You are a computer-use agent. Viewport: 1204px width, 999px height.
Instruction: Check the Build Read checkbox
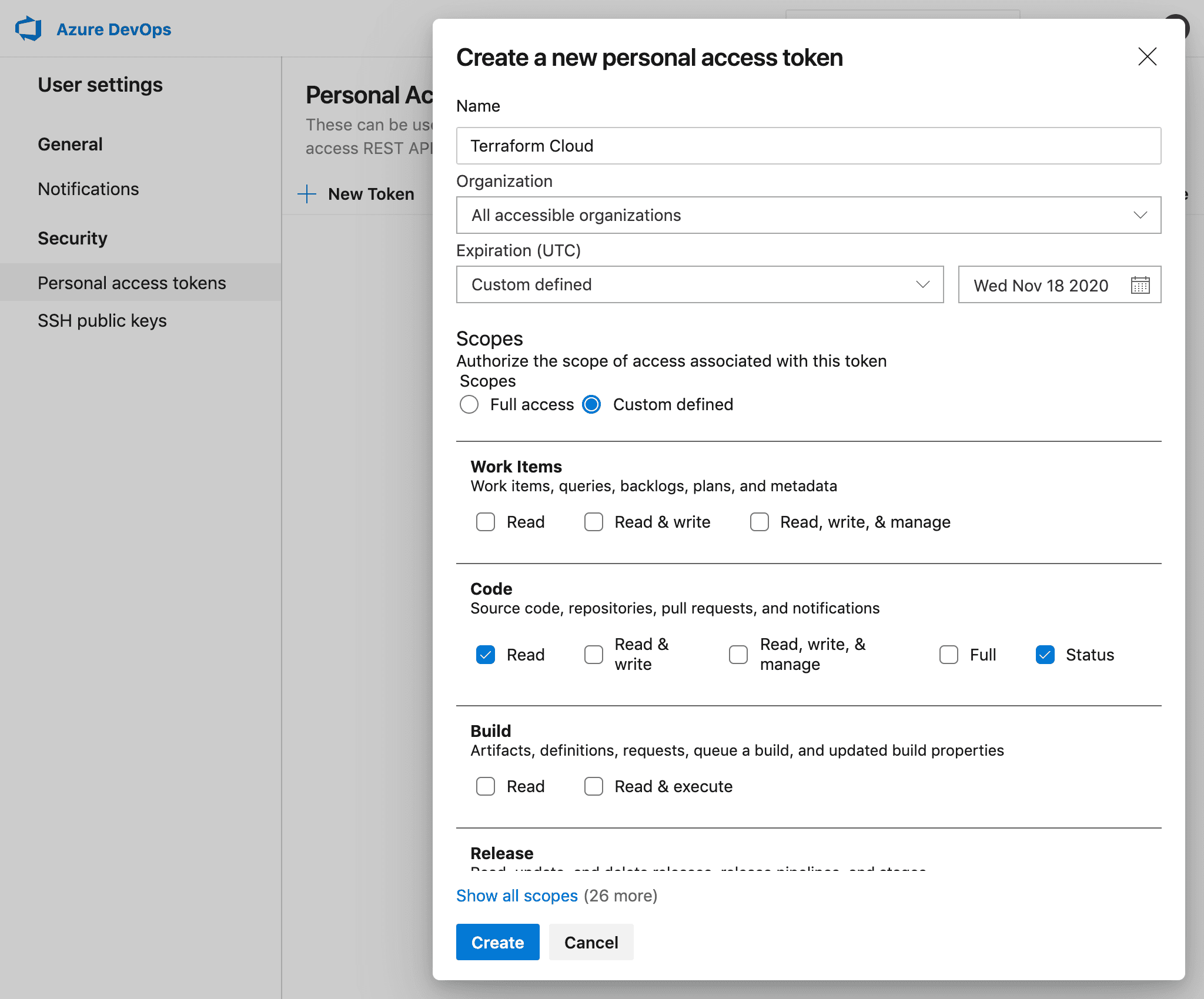pos(486,786)
